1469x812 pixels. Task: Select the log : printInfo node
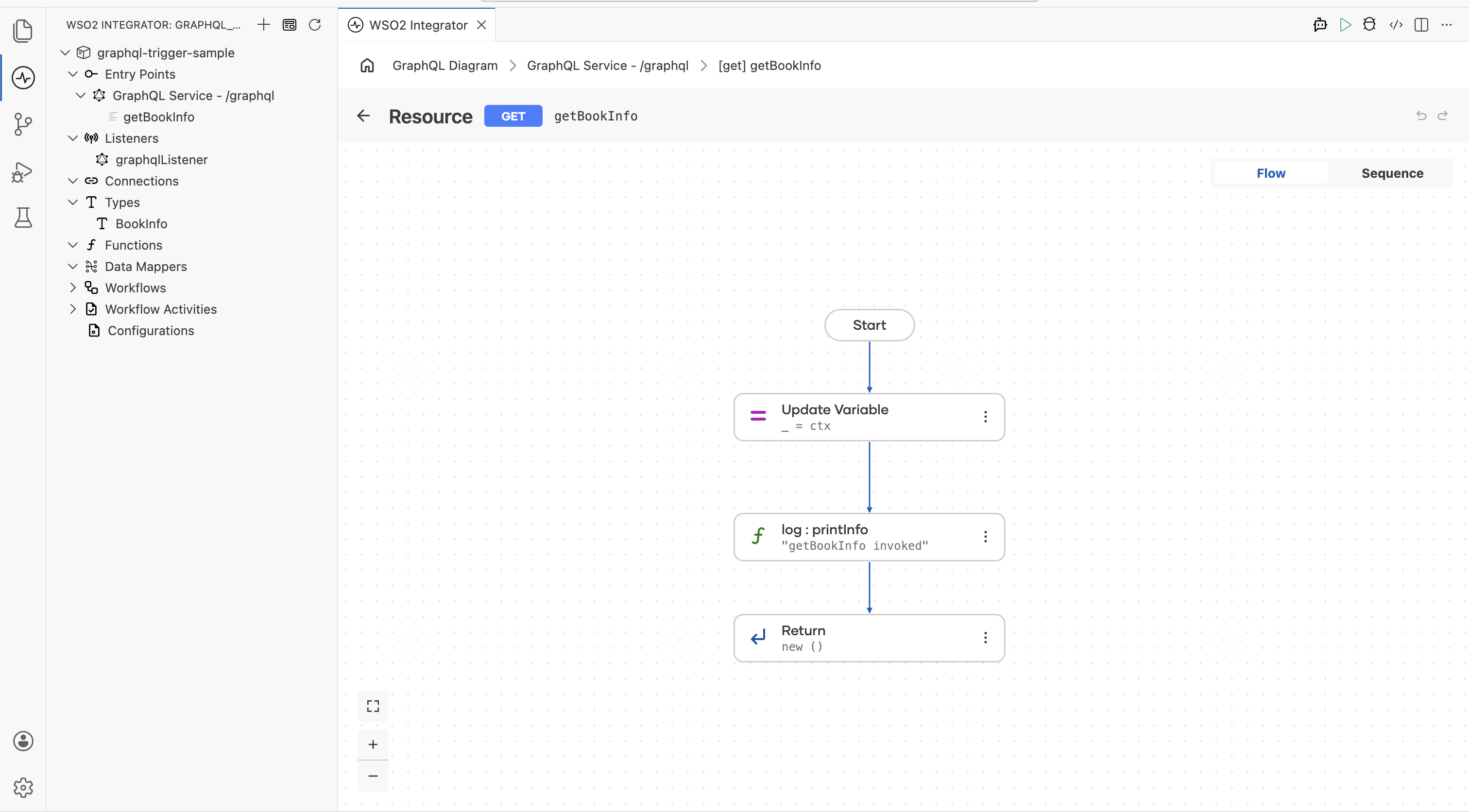869,537
